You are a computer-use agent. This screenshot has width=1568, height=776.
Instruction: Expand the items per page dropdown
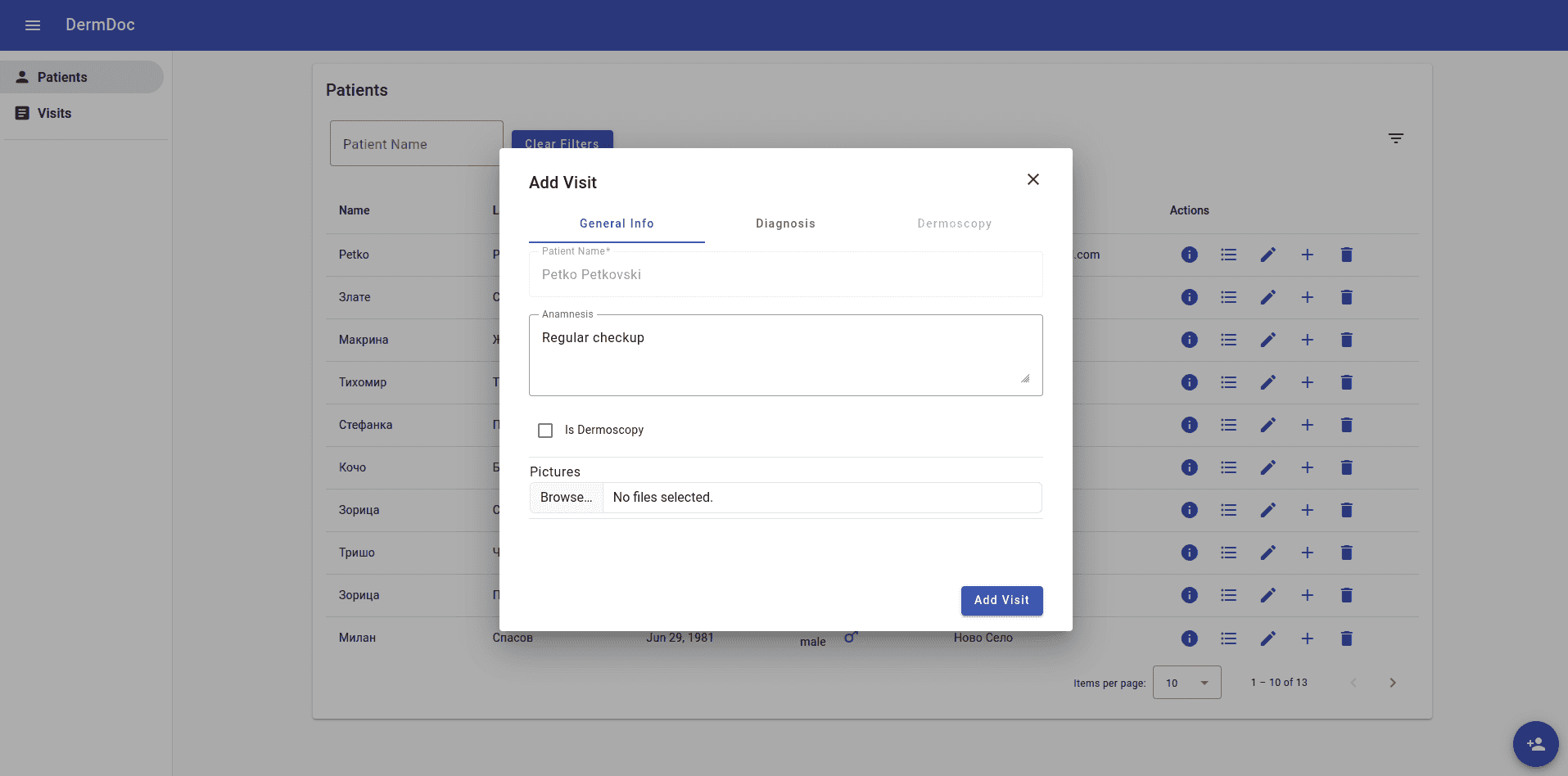(x=1186, y=683)
